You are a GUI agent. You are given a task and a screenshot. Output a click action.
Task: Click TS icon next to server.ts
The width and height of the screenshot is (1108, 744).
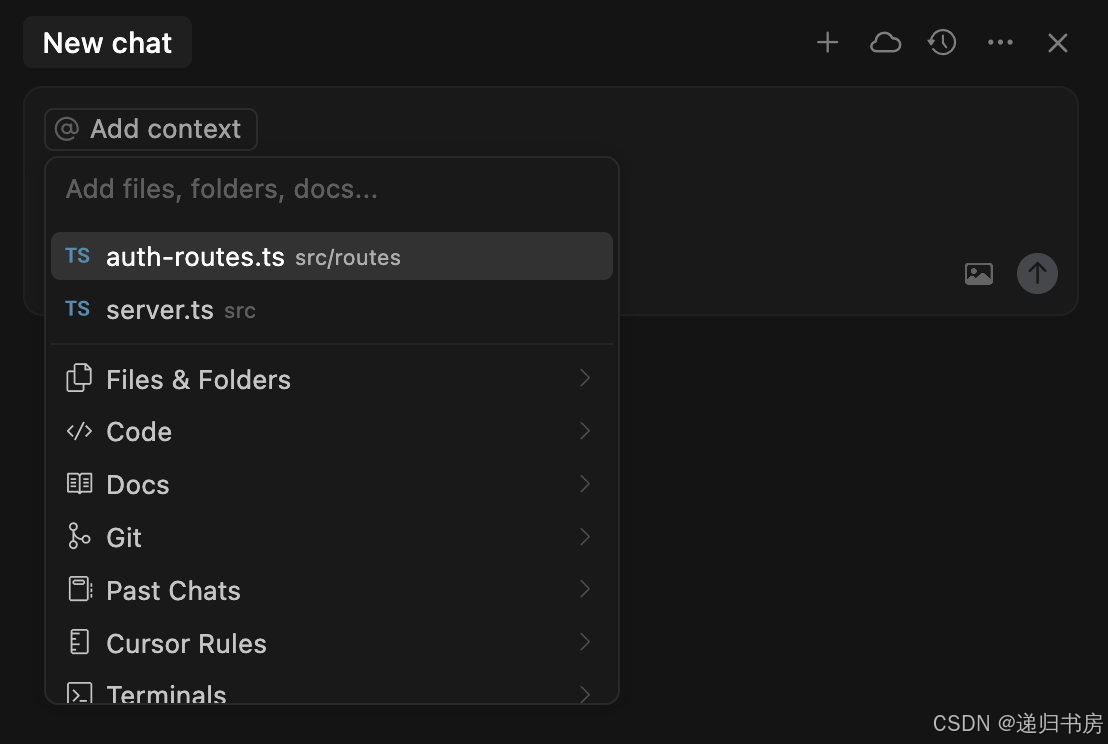(x=78, y=309)
